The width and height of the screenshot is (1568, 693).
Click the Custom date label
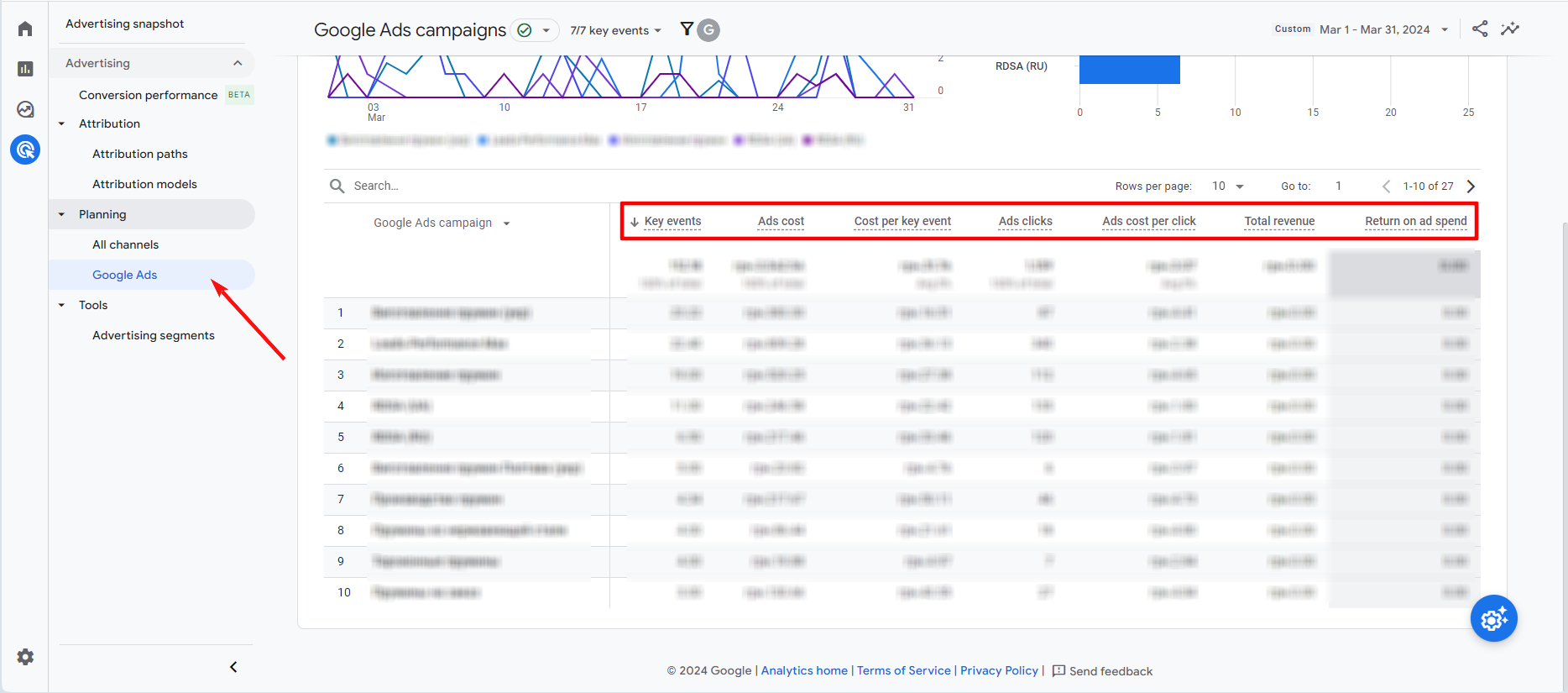coord(1292,29)
